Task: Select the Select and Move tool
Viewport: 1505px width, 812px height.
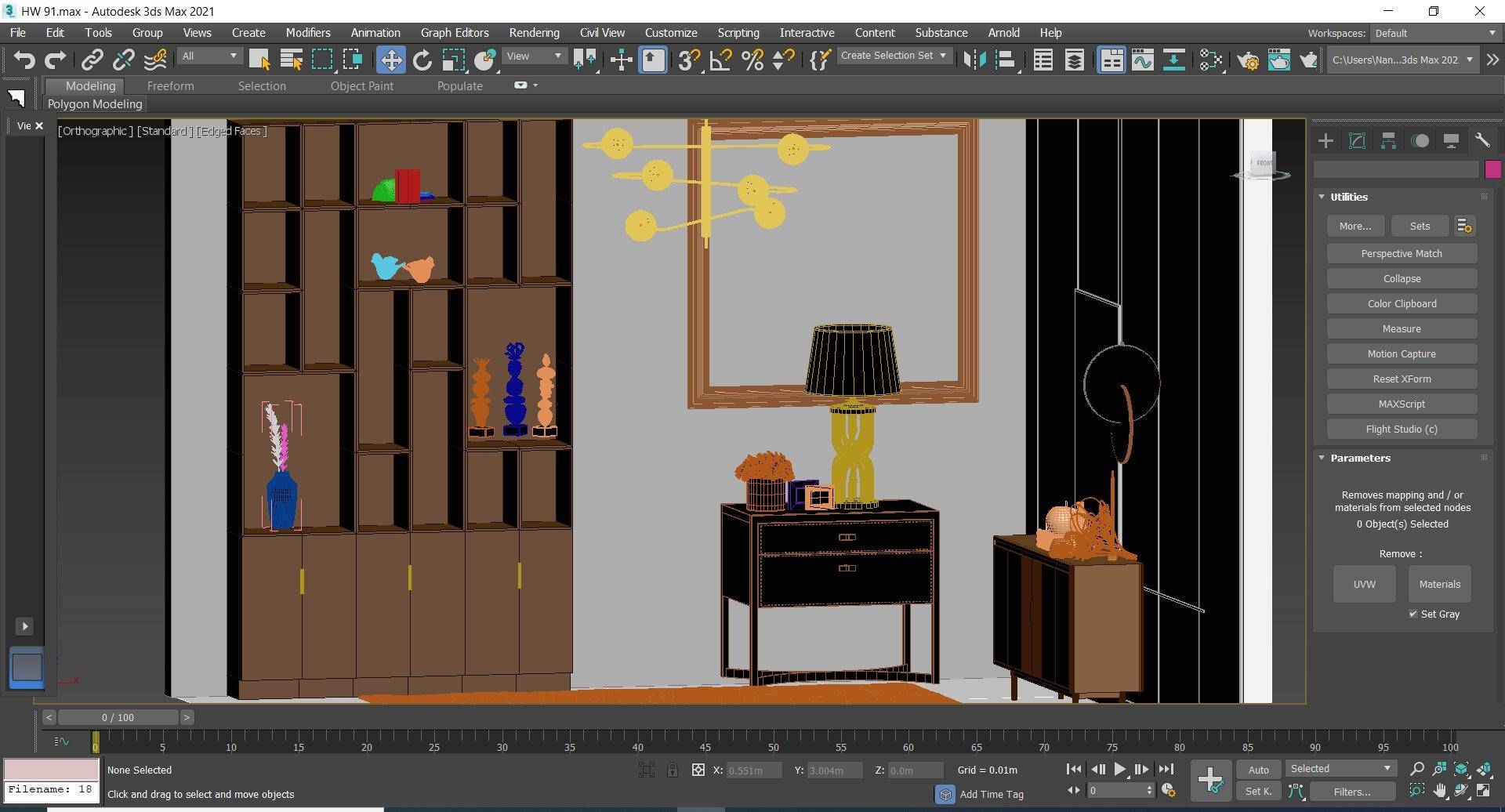Action: pos(391,60)
